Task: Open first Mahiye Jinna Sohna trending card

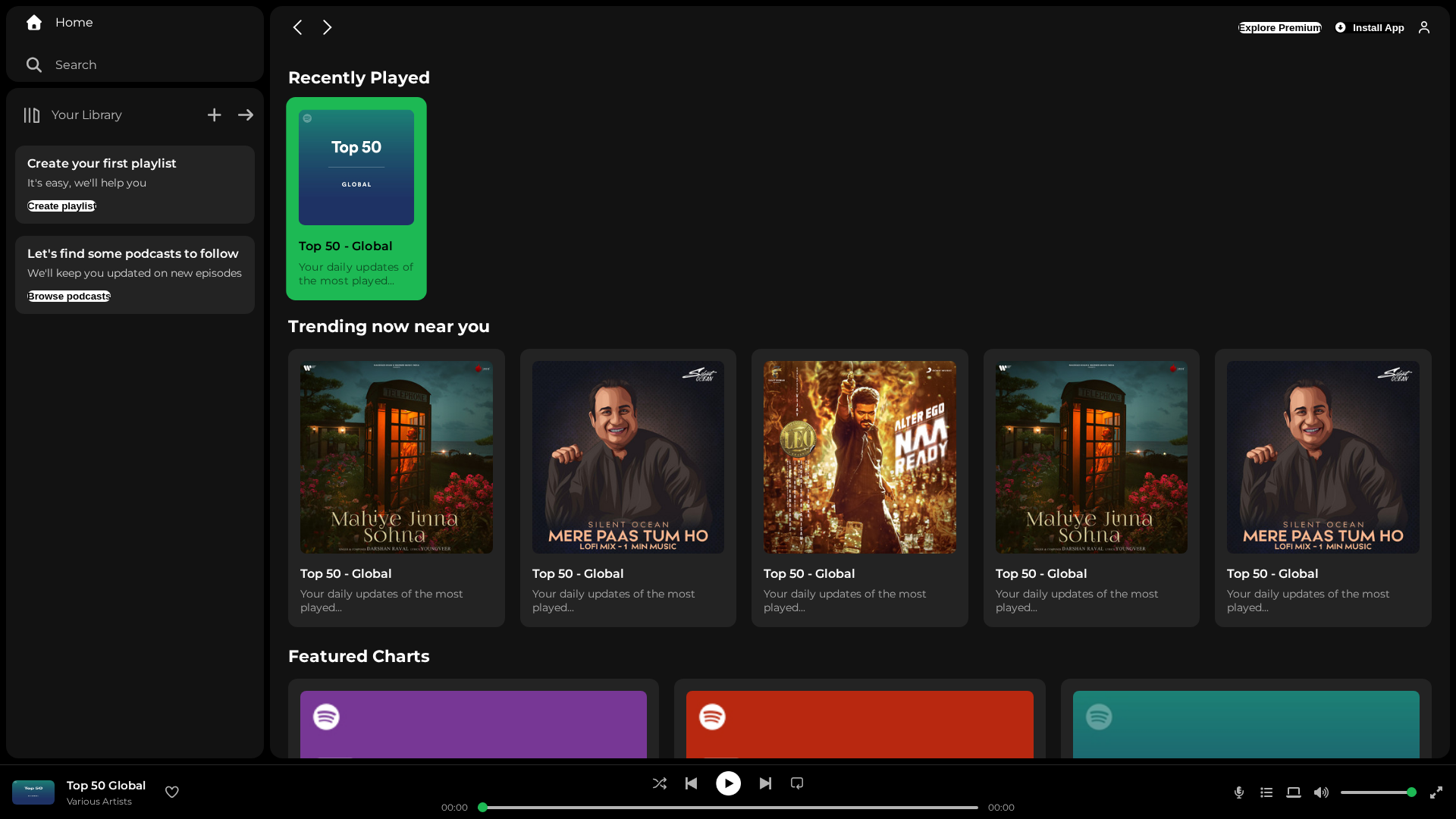Action: [397, 488]
